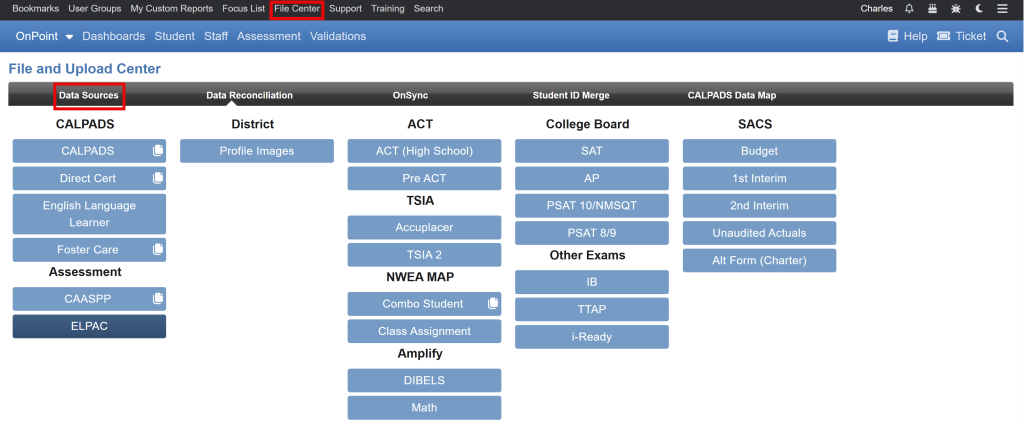Click the SAT button
The image size is (1024, 423).
[x=592, y=151]
